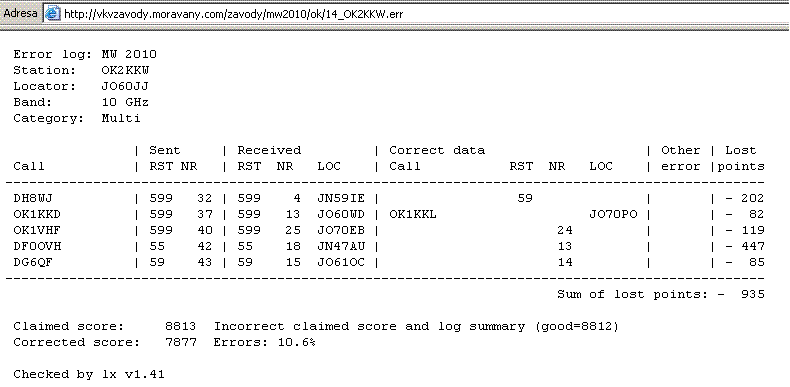Click corrected NR 14 in DG6QF row
790x387 pixels.
click(565, 263)
